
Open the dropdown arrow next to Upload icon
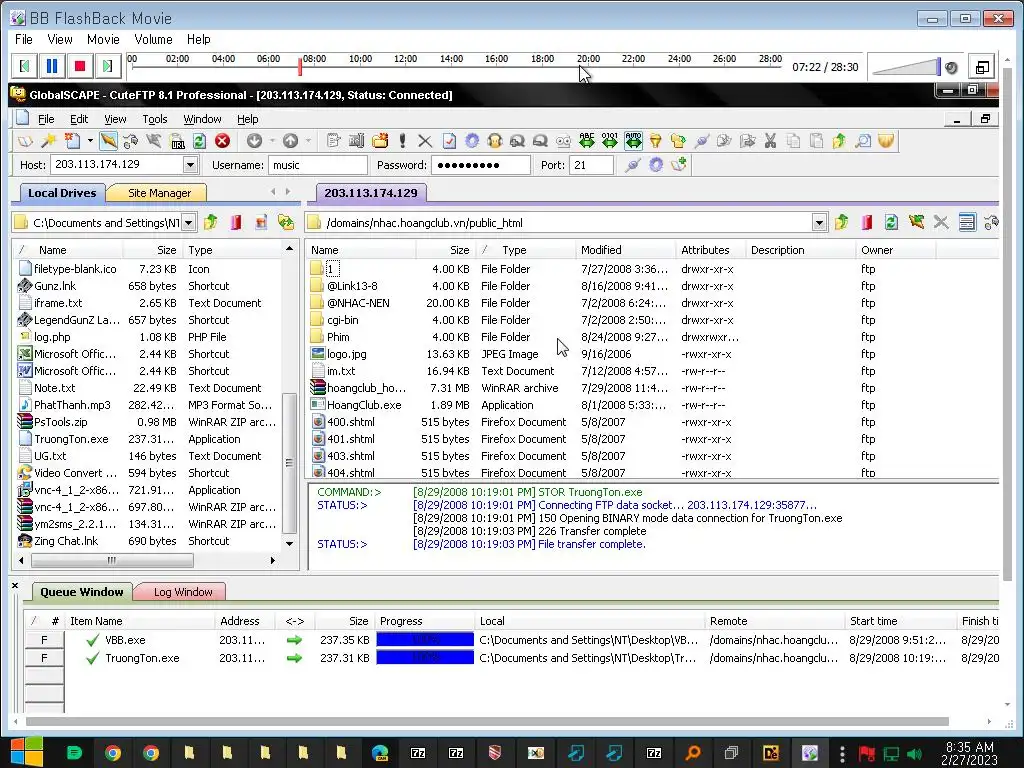[308, 141]
